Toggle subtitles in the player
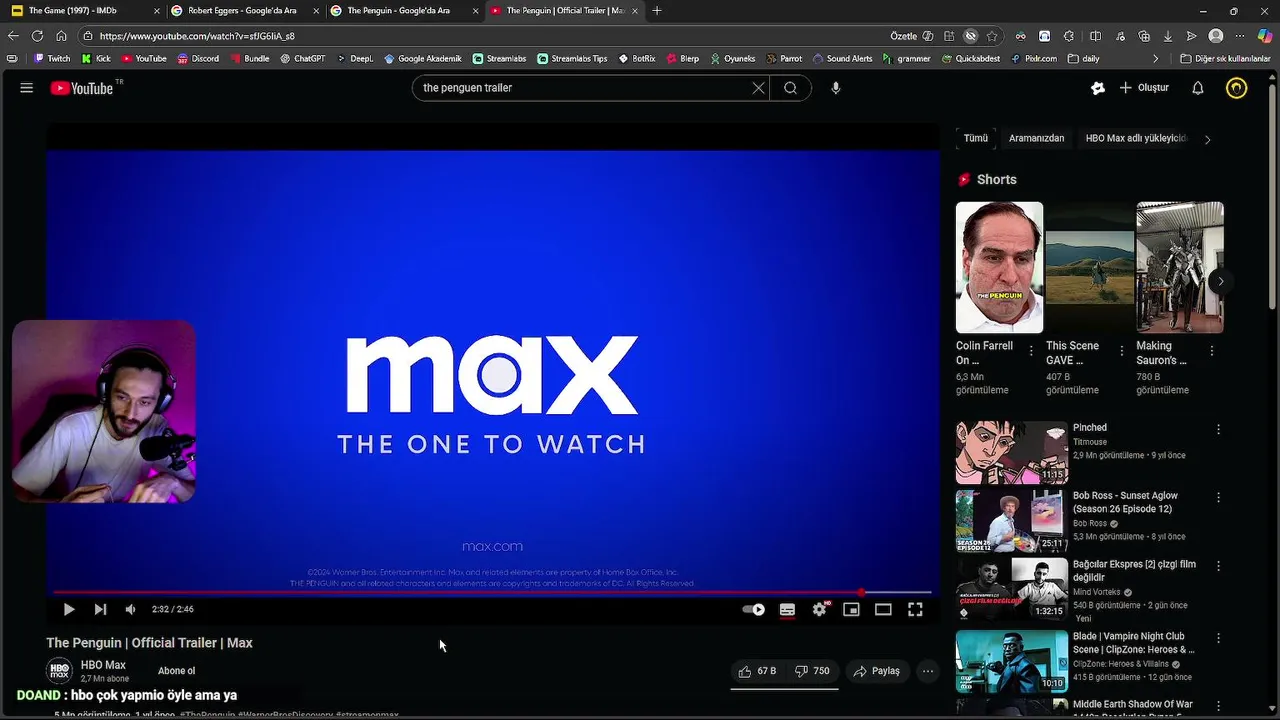Image resolution: width=1280 pixels, height=720 pixels. [787, 609]
